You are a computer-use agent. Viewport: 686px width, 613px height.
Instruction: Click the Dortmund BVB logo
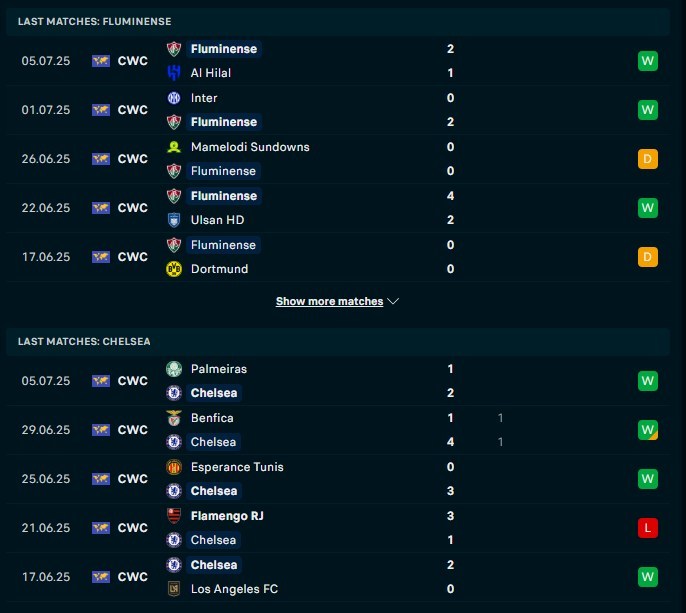click(174, 269)
